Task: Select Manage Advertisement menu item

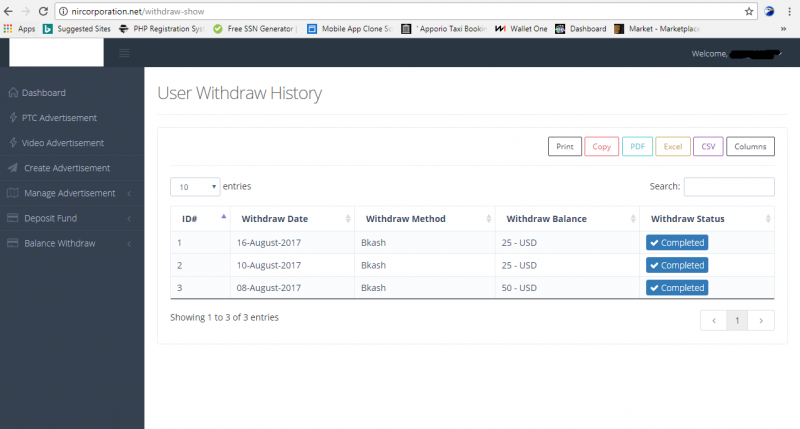Action: click(72, 193)
